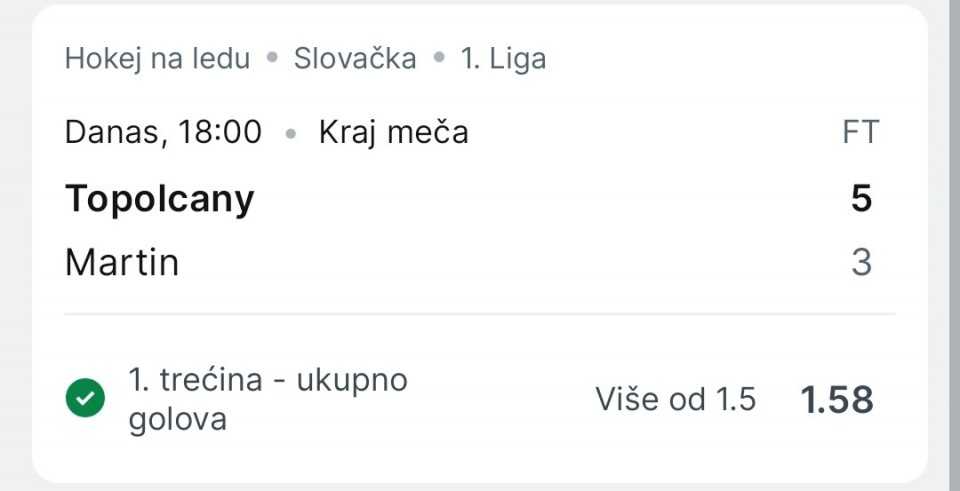Click the dot separator before Kraj meča
Viewport: 960px width, 491px height.
(x=291, y=133)
